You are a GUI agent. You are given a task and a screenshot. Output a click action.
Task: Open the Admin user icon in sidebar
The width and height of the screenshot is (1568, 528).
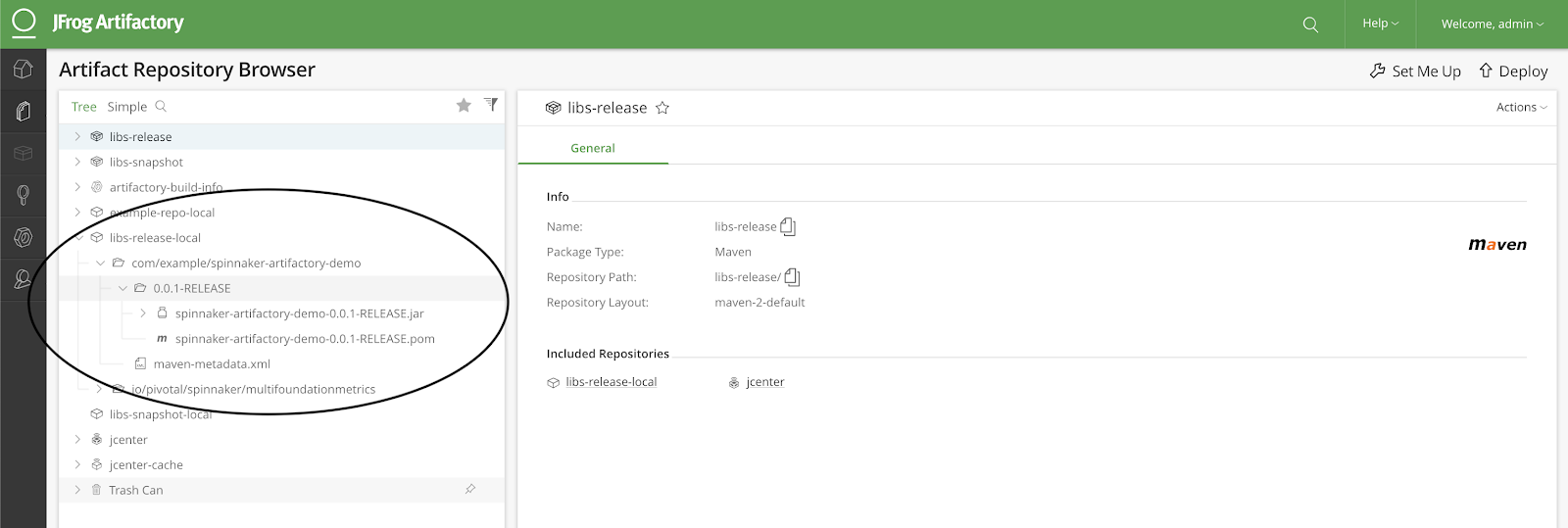click(23, 279)
